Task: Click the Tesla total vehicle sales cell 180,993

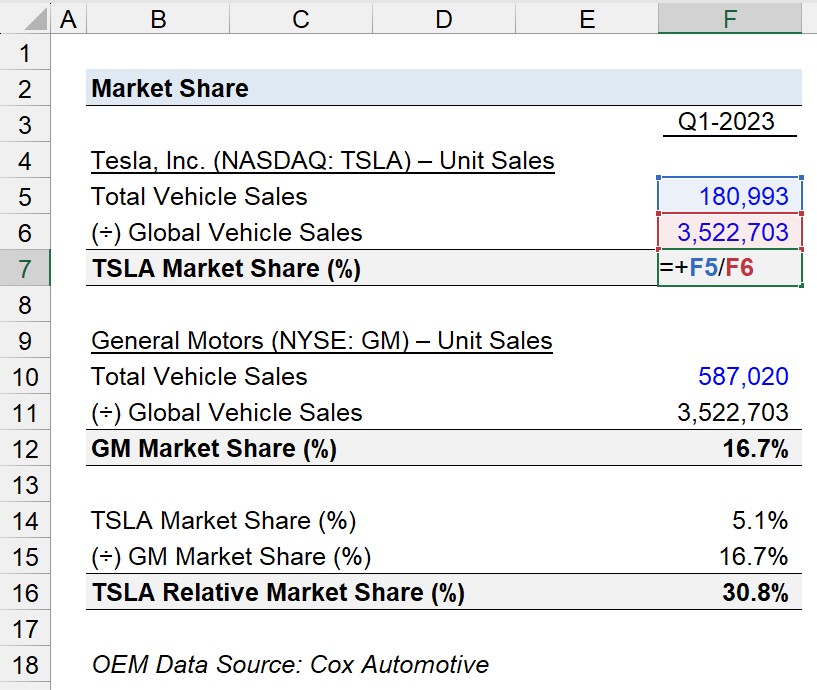Action: pyautogui.click(x=729, y=196)
